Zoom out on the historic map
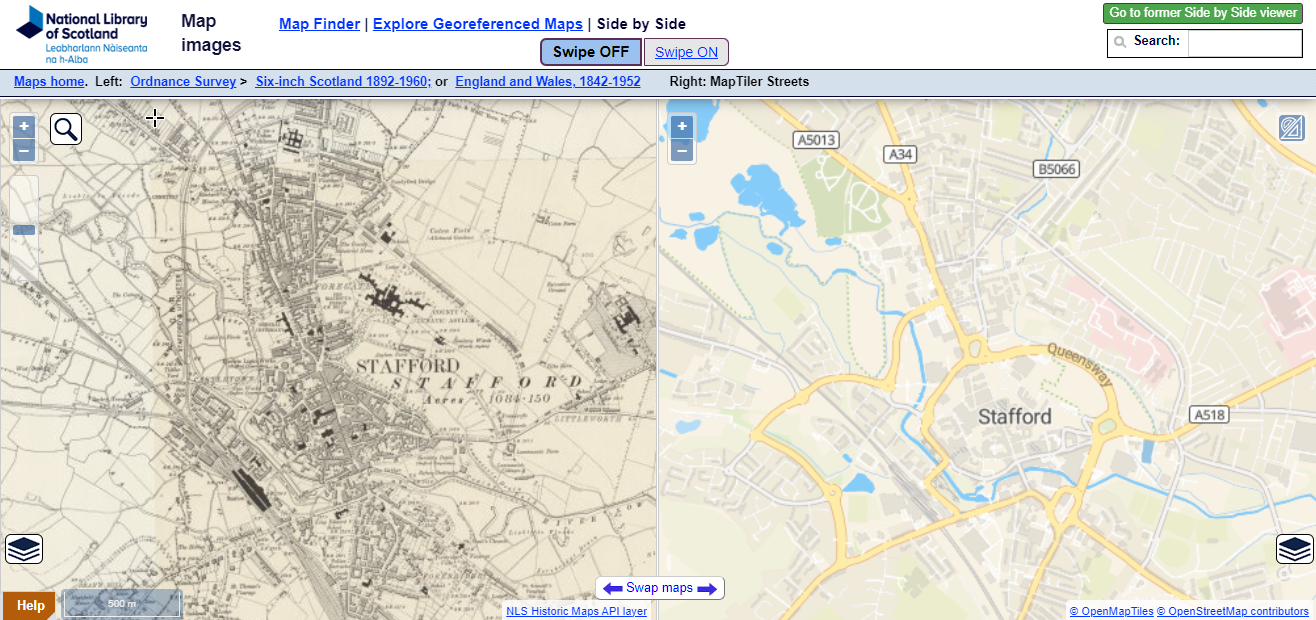Image resolution: width=1316 pixels, height=620 pixels. (x=23, y=150)
